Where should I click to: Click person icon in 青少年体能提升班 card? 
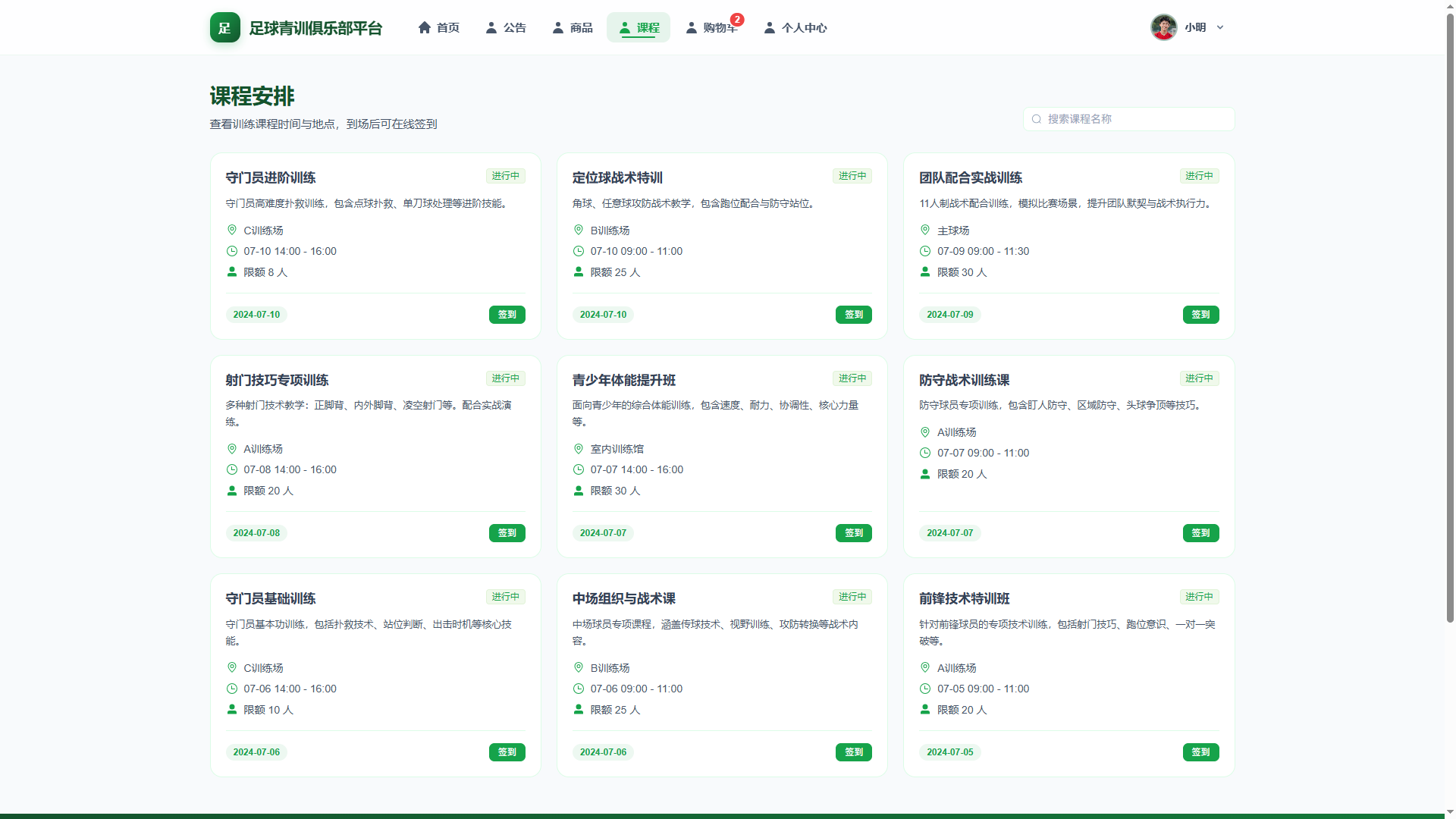tap(579, 491)
